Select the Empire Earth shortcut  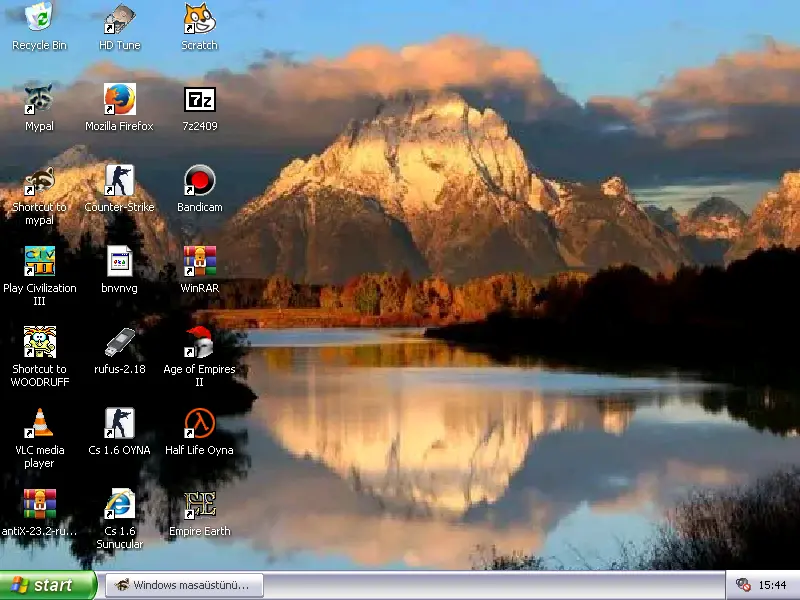click(199, 504)
